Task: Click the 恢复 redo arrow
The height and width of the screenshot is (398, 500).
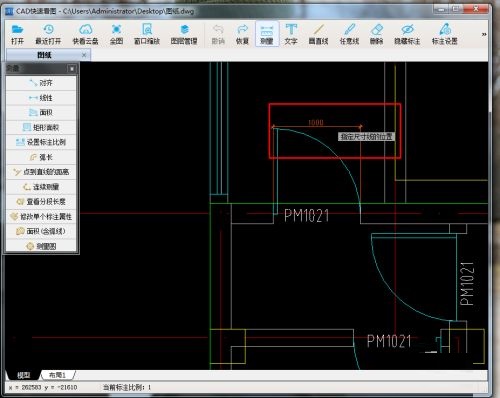Action: (x=242, y=34)
